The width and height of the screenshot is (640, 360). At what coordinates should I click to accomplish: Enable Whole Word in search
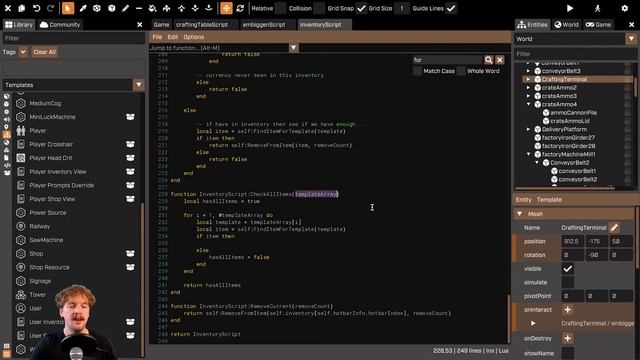click(461, 71)
